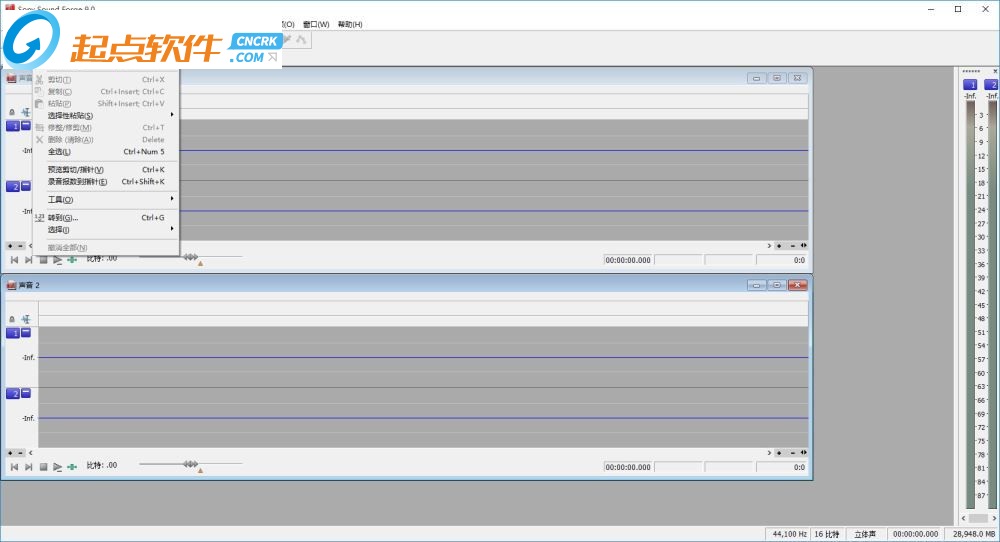Choose 选择性粘贴(S) from the context menu
This screenshot has width=1000, height=542.
coord(106,115)
